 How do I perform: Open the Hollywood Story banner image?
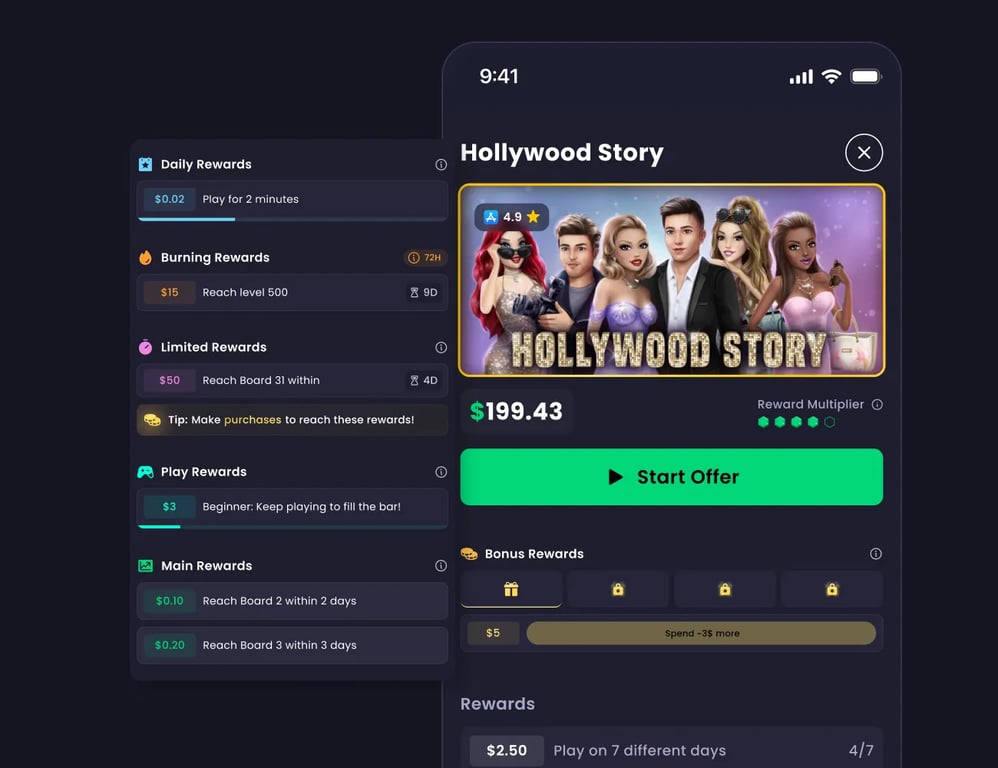click(x=671, y=280)
